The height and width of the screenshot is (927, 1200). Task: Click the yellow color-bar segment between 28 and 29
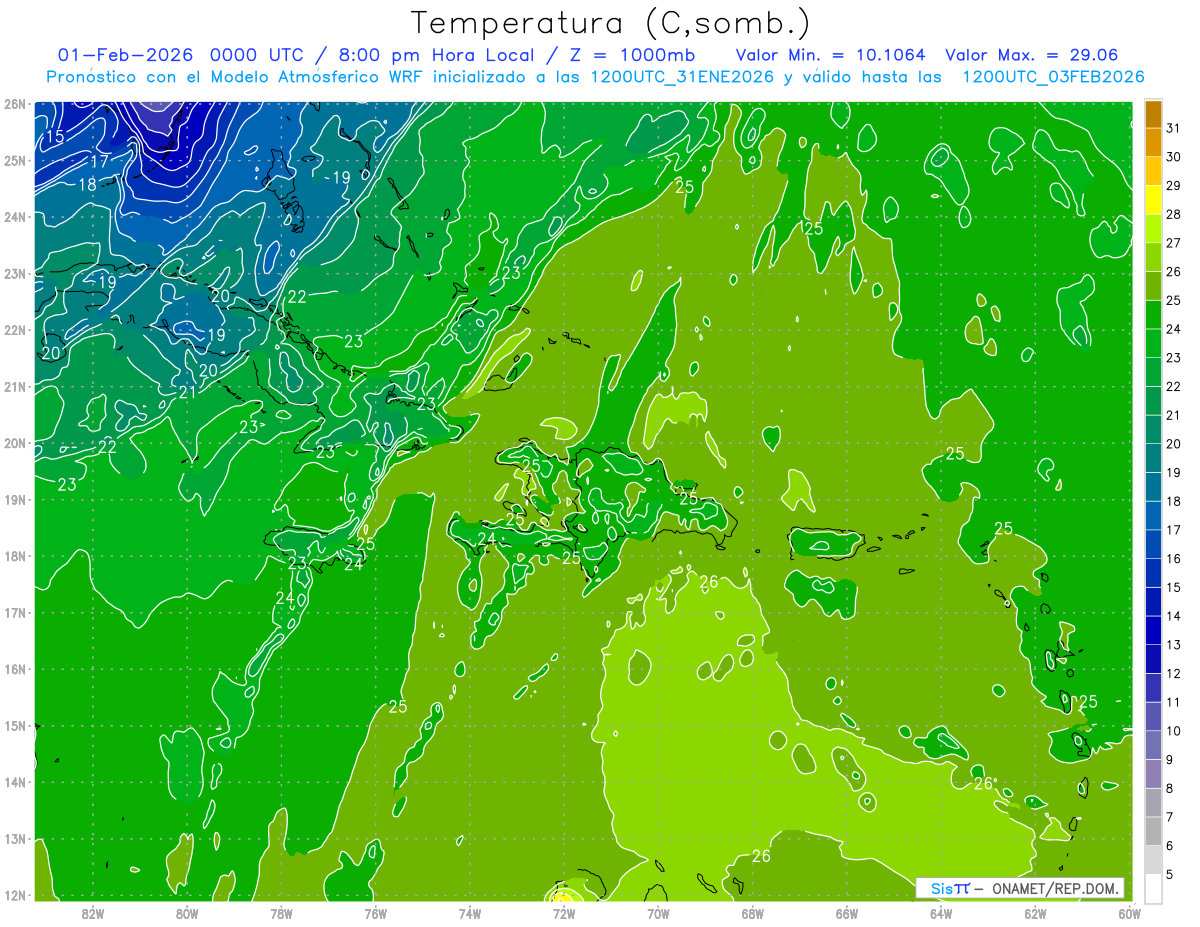(1153, 201)
